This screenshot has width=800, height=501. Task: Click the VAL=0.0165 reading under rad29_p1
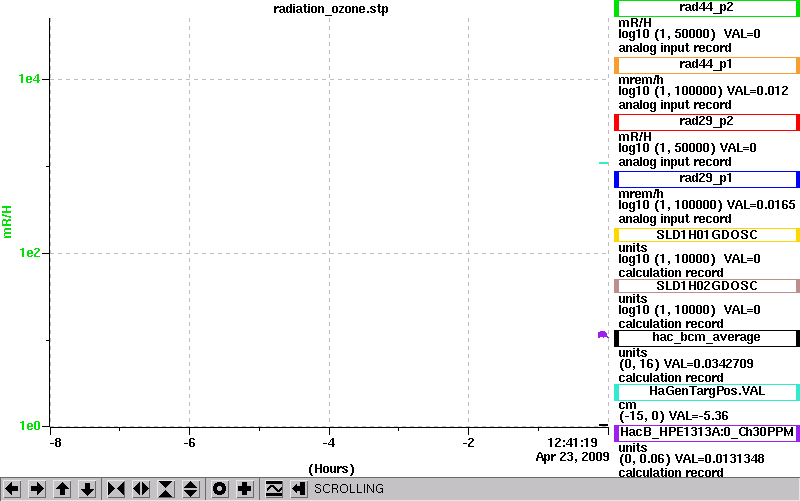(761, 205)
